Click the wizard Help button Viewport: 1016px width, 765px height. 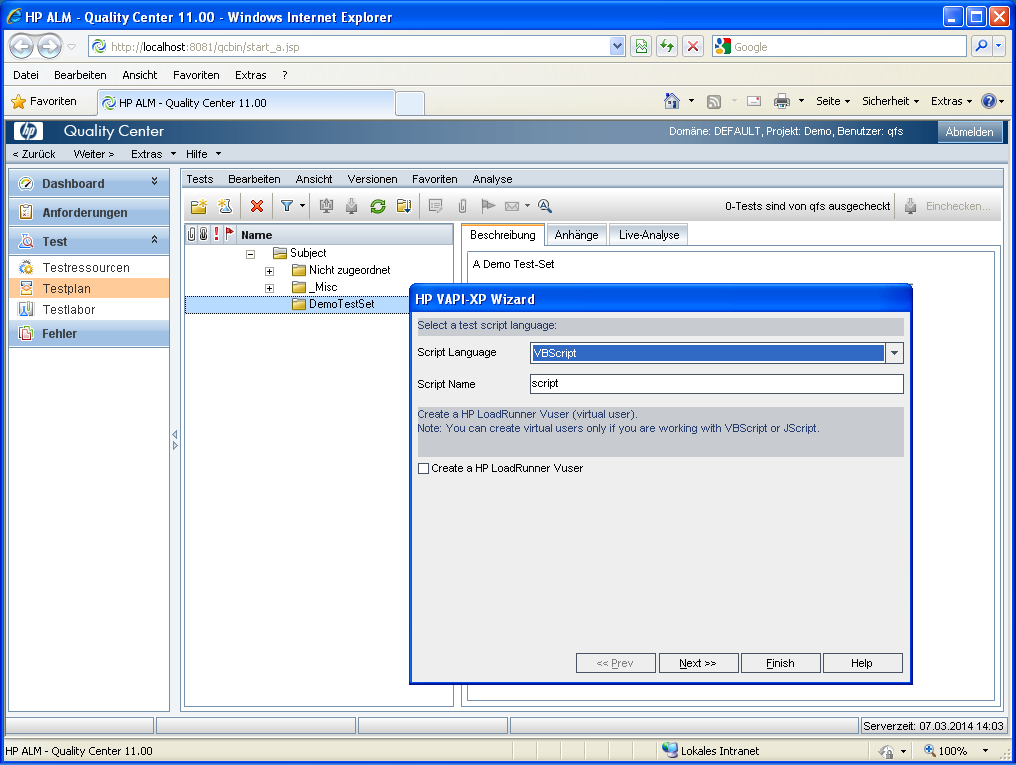(862, 663)
